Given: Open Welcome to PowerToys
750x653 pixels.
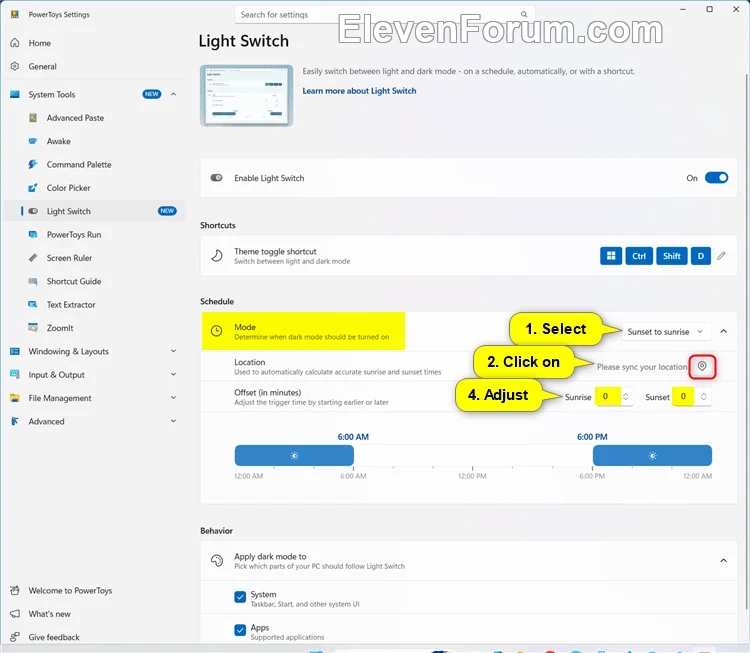Looking at the screenshot, I should 70,590.
